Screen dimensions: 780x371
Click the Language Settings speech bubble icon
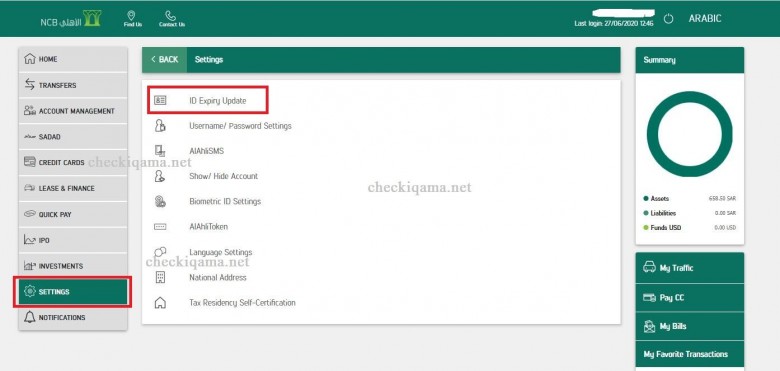tap(160, 252)
